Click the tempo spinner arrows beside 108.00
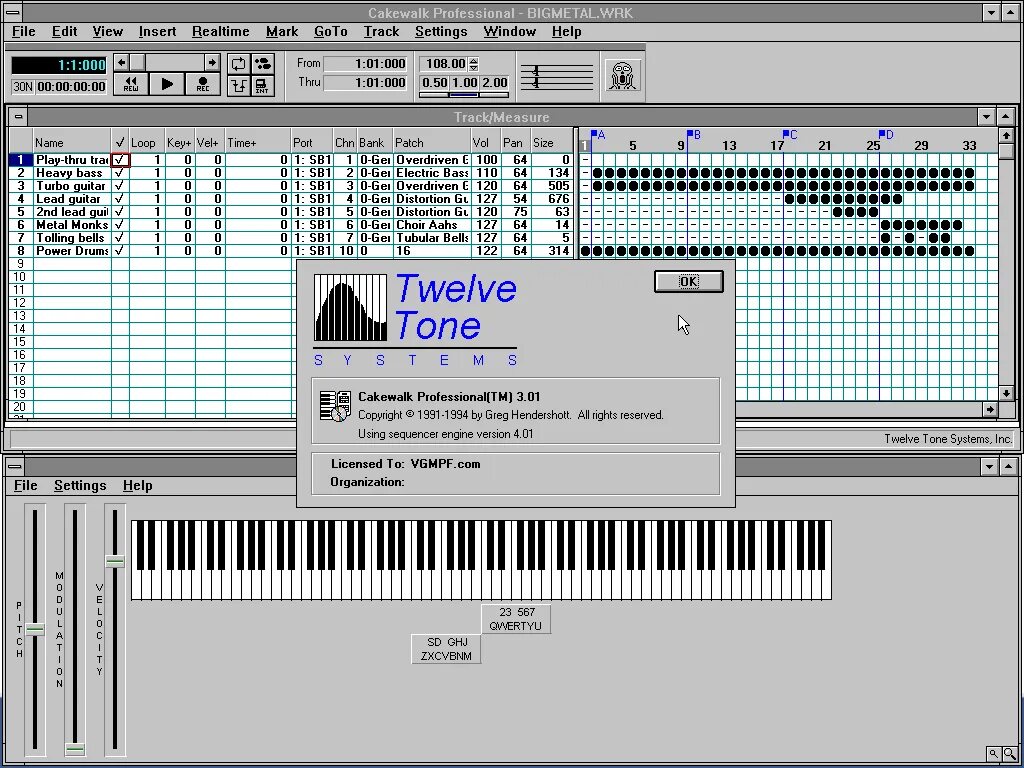 474,64
